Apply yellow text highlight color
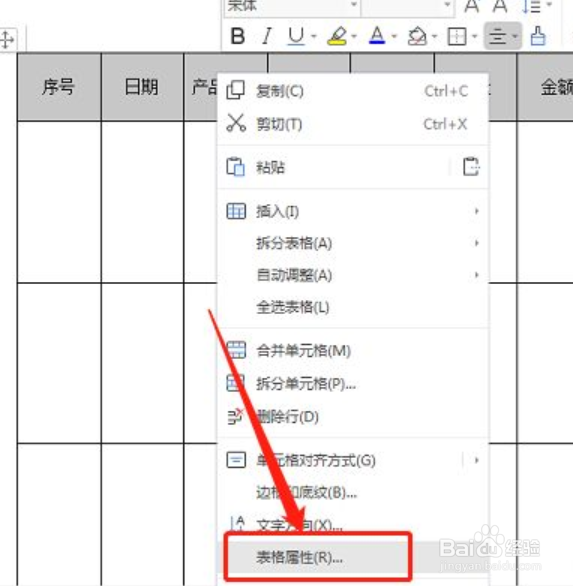573x586 pixels. [337, 37]
